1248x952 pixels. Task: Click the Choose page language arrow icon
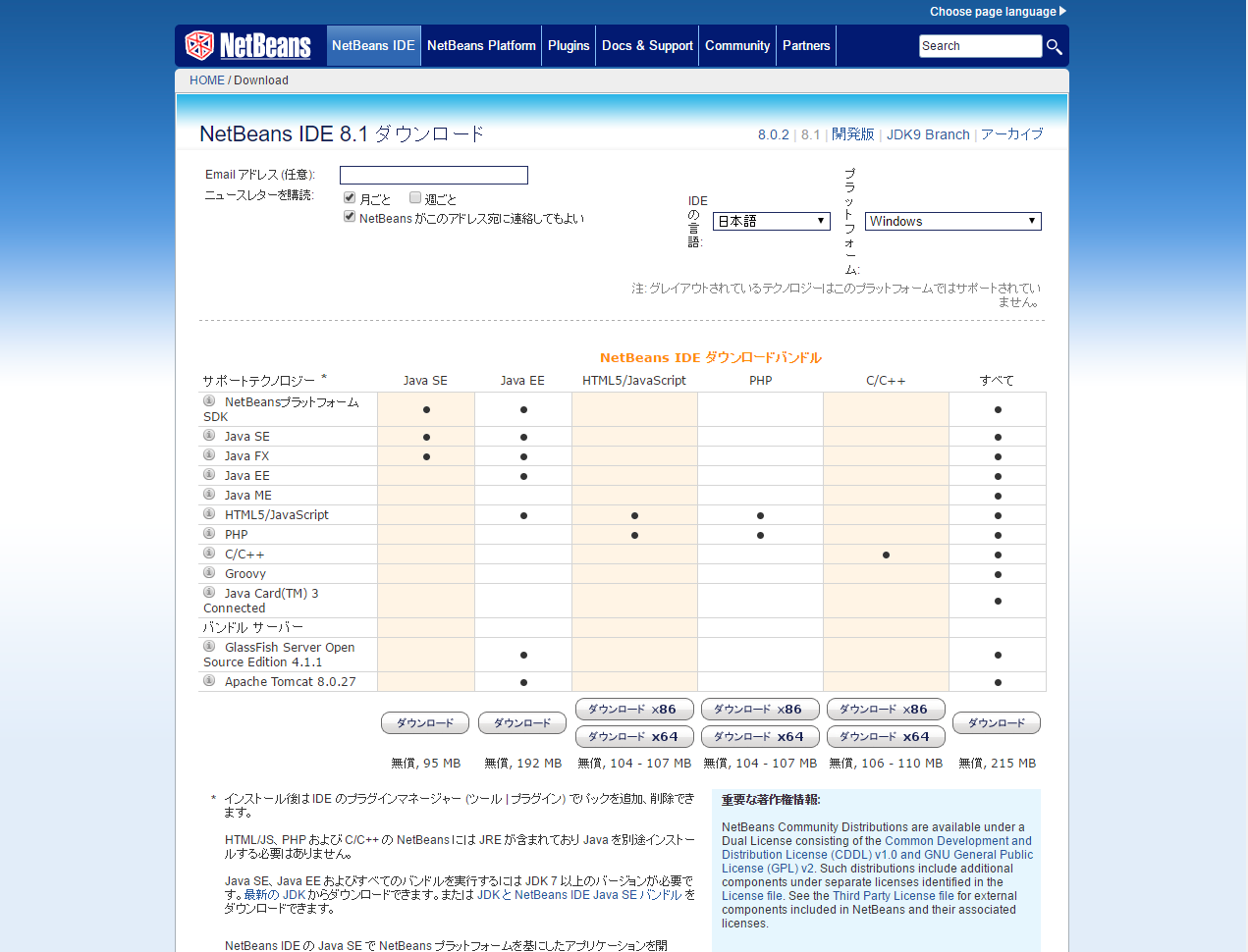click(x=1063, y=11)
